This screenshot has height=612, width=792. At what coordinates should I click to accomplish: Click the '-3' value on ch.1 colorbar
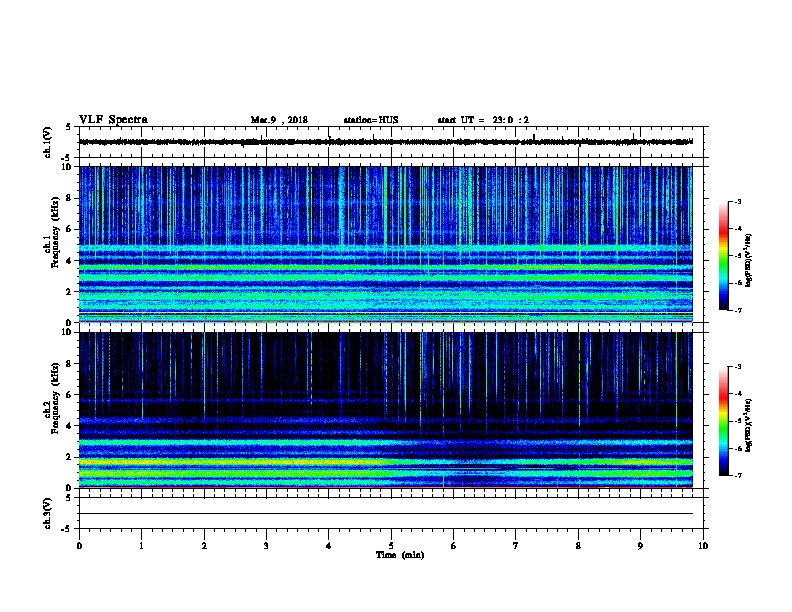(737, 201)
